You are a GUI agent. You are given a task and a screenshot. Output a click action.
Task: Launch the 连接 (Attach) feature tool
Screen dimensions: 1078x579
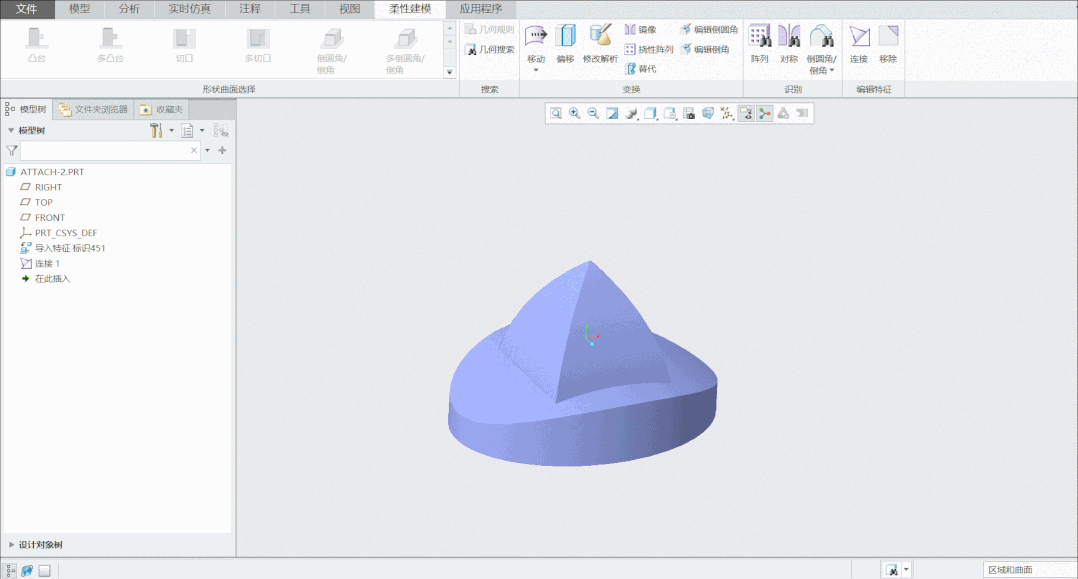859,44
